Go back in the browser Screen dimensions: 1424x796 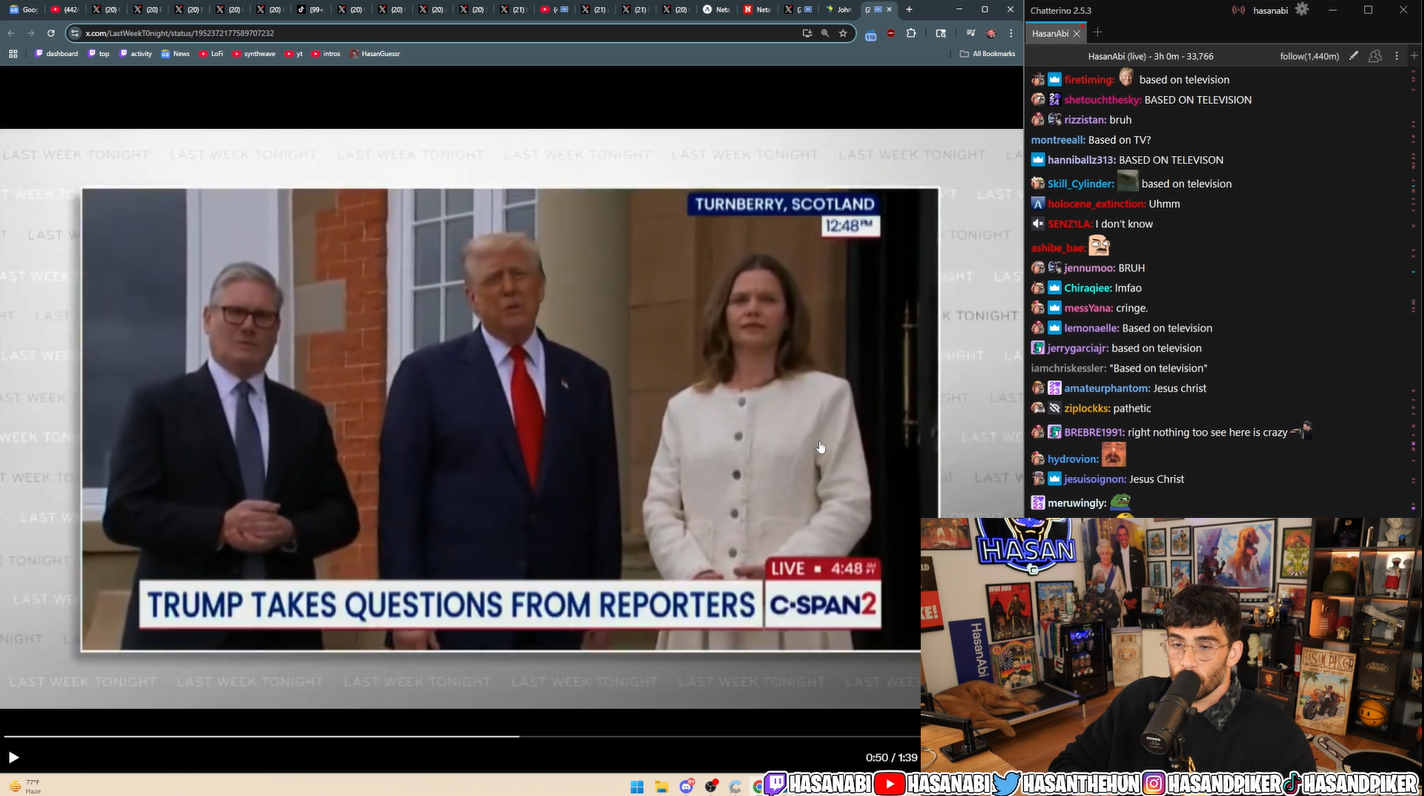click(x=11, y=33)
